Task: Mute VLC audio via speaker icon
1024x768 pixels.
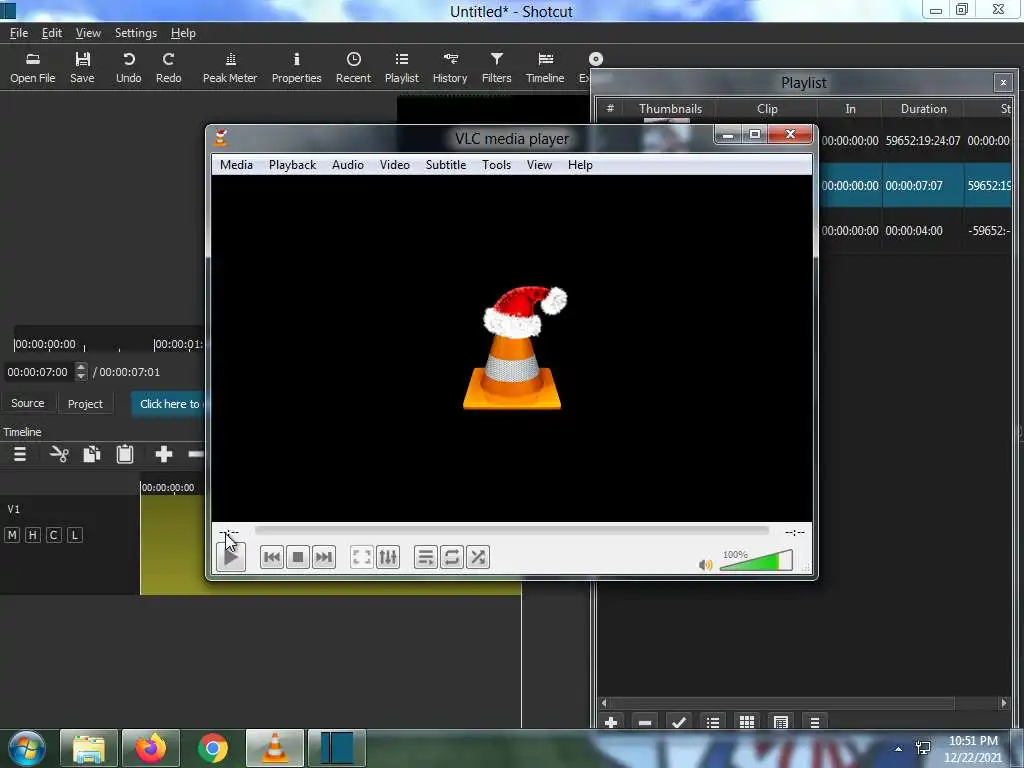Action: pos(705,564)
